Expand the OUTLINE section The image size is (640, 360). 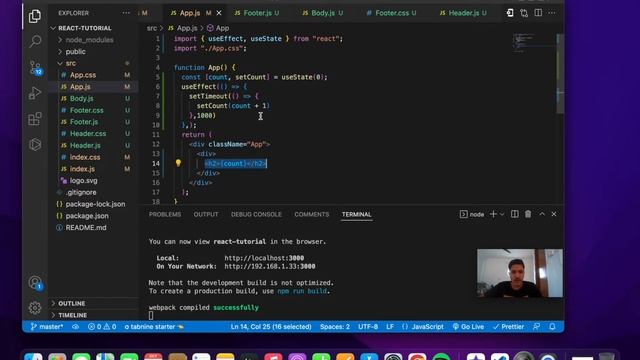pyautogui.click(x=71, y=304)
